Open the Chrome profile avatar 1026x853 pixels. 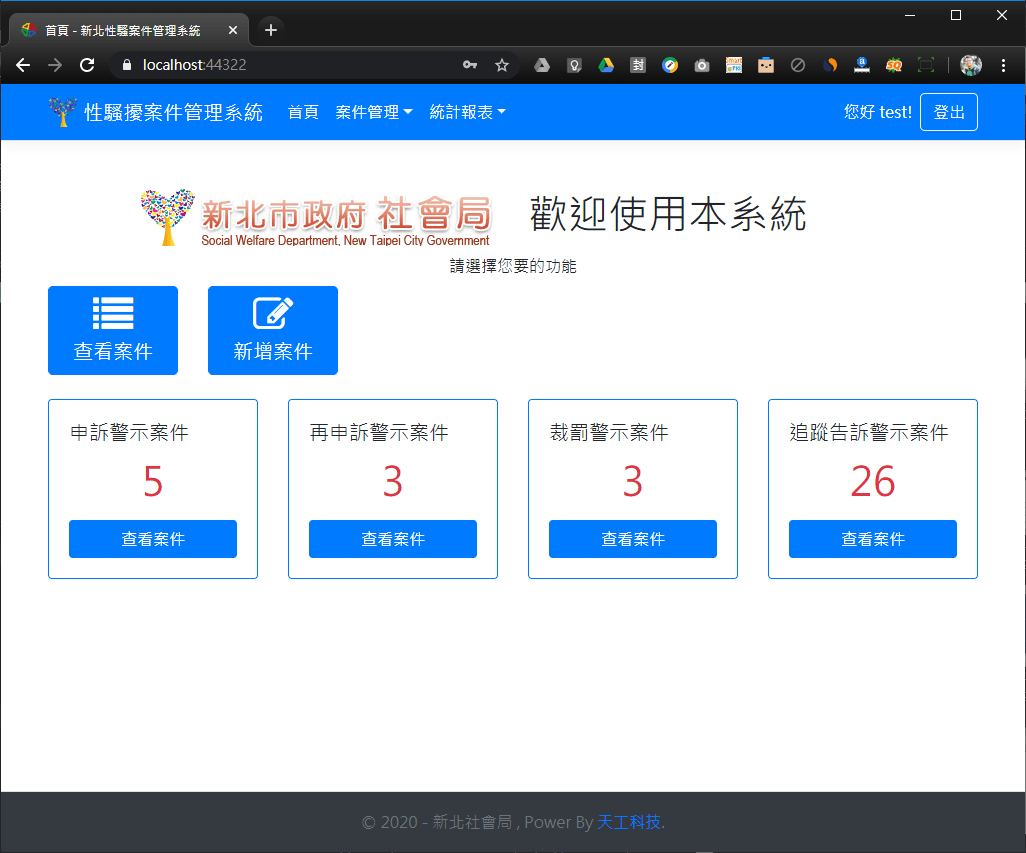pos(970,65)
